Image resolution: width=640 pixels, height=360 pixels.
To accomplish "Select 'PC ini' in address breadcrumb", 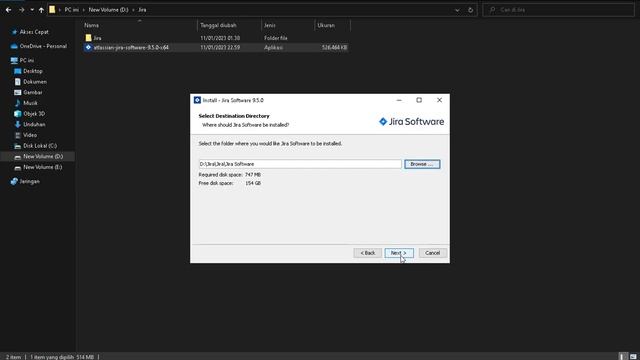I will coord(71,10).
